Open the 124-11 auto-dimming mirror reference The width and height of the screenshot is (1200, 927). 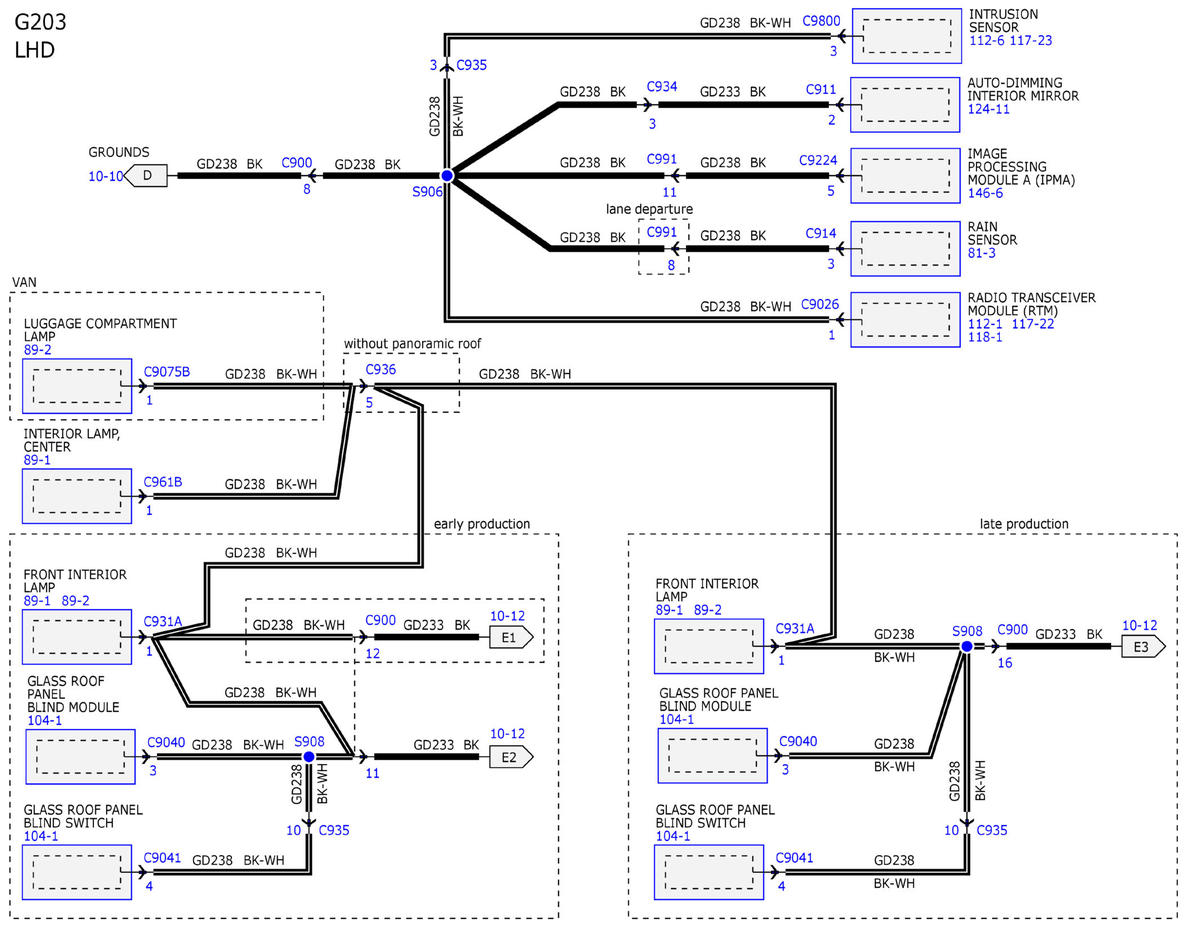tap(990, 109)
